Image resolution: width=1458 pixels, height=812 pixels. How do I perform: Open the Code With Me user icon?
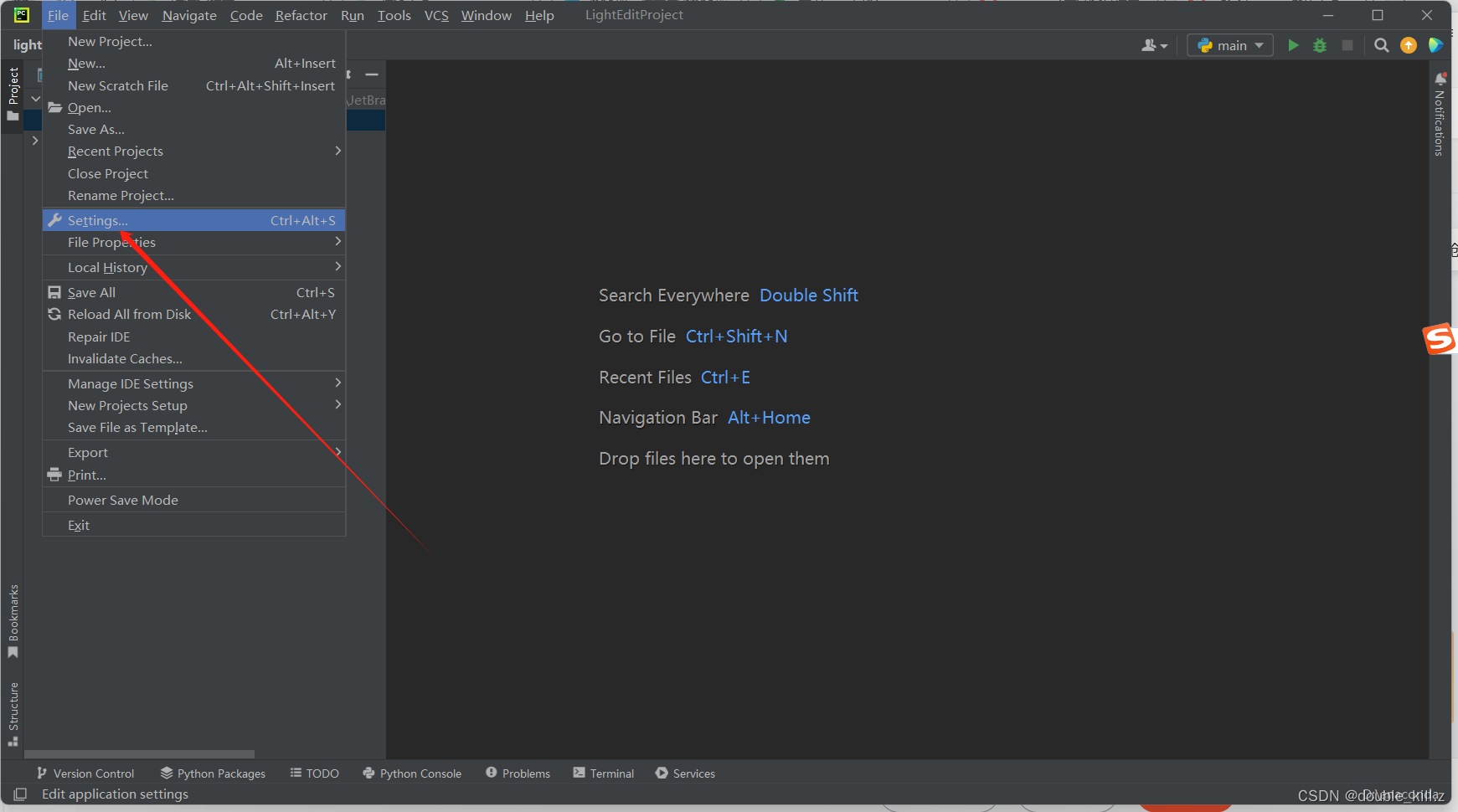pyautogui.click(x=1154, y=45)
